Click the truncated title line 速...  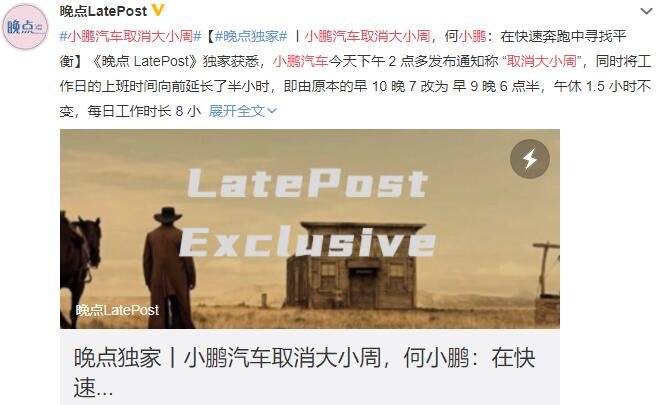pyautogui.click(x=93, y=387)
